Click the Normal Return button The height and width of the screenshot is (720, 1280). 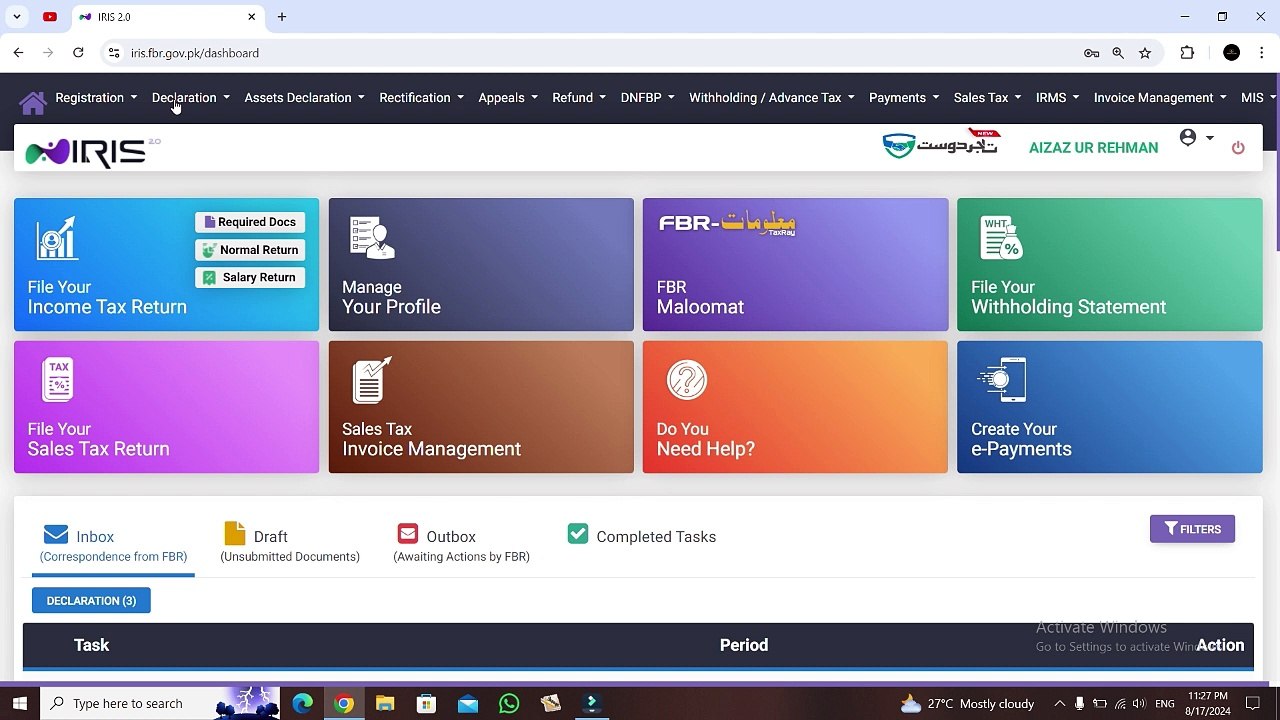250,250
